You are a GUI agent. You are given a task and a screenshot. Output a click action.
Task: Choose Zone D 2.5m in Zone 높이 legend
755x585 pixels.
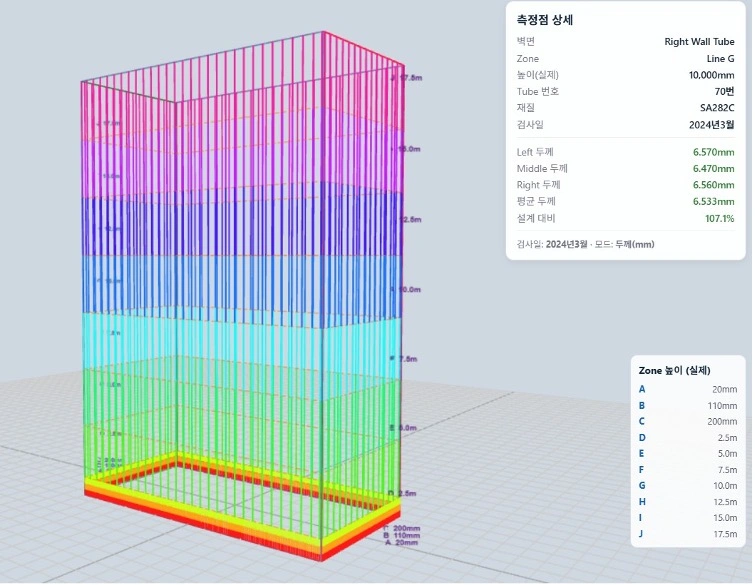coord(688,438)
